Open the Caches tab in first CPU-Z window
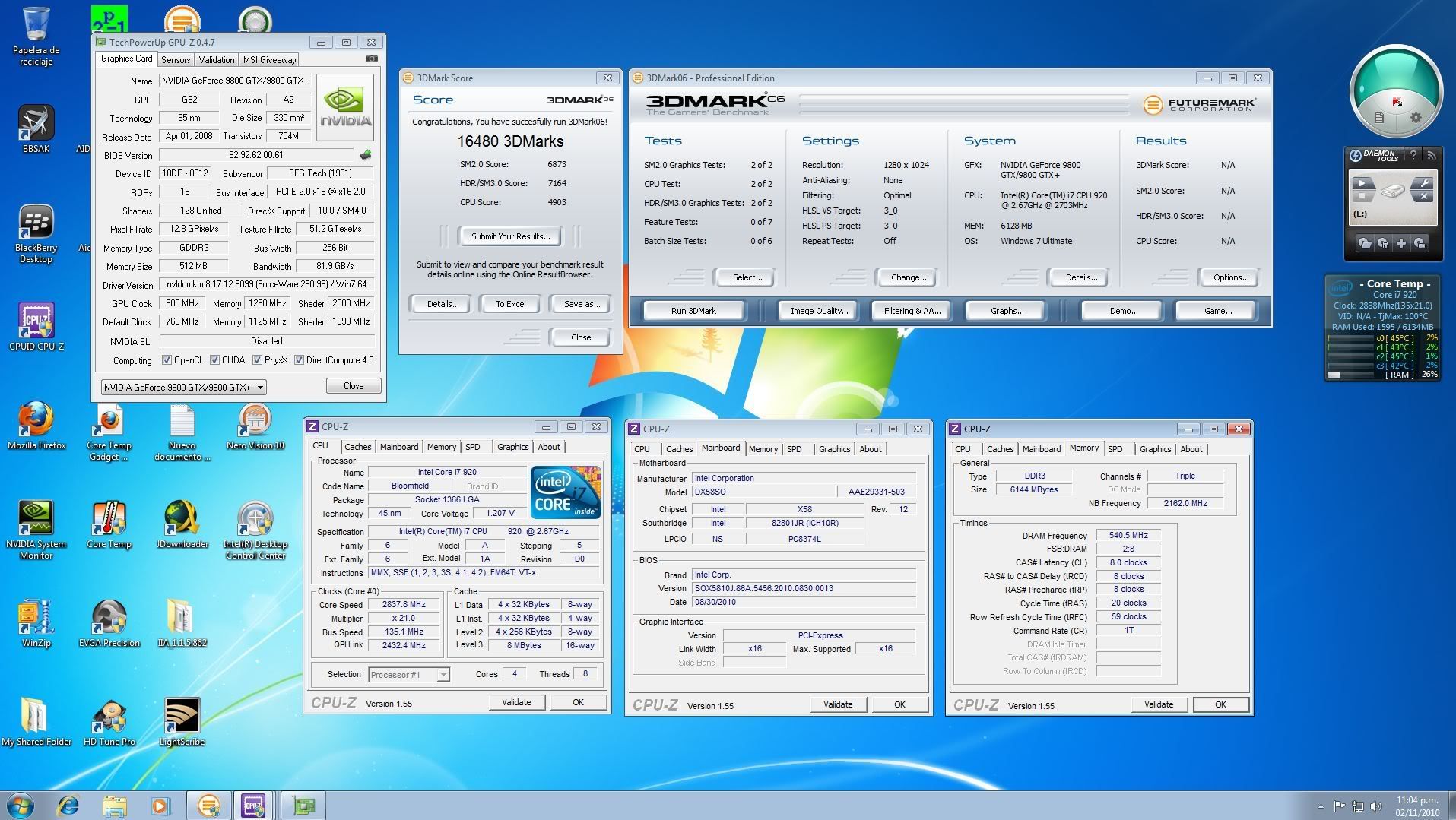 (357, 447)
